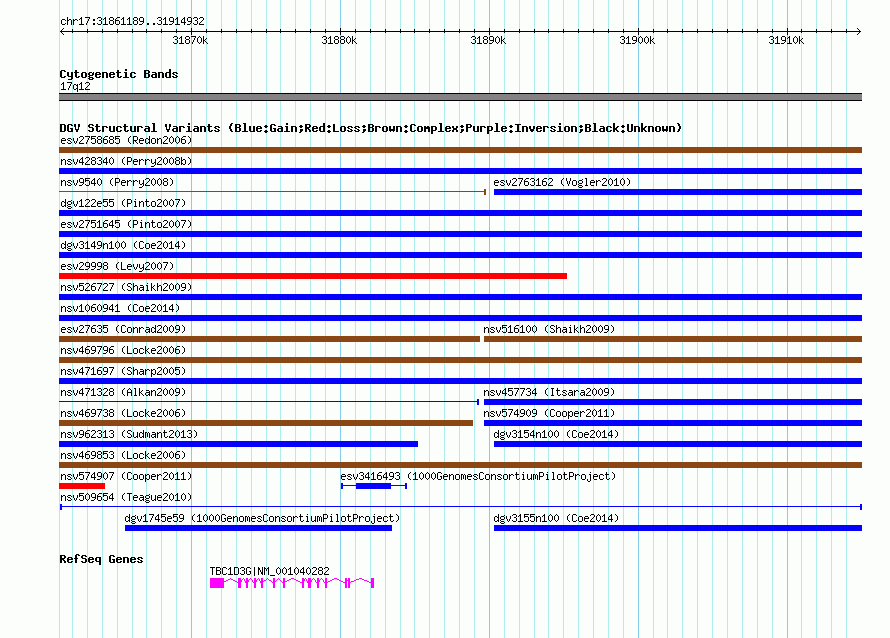Click the TBC1D3G|NM_001040282 gene label

pos(270,571)
